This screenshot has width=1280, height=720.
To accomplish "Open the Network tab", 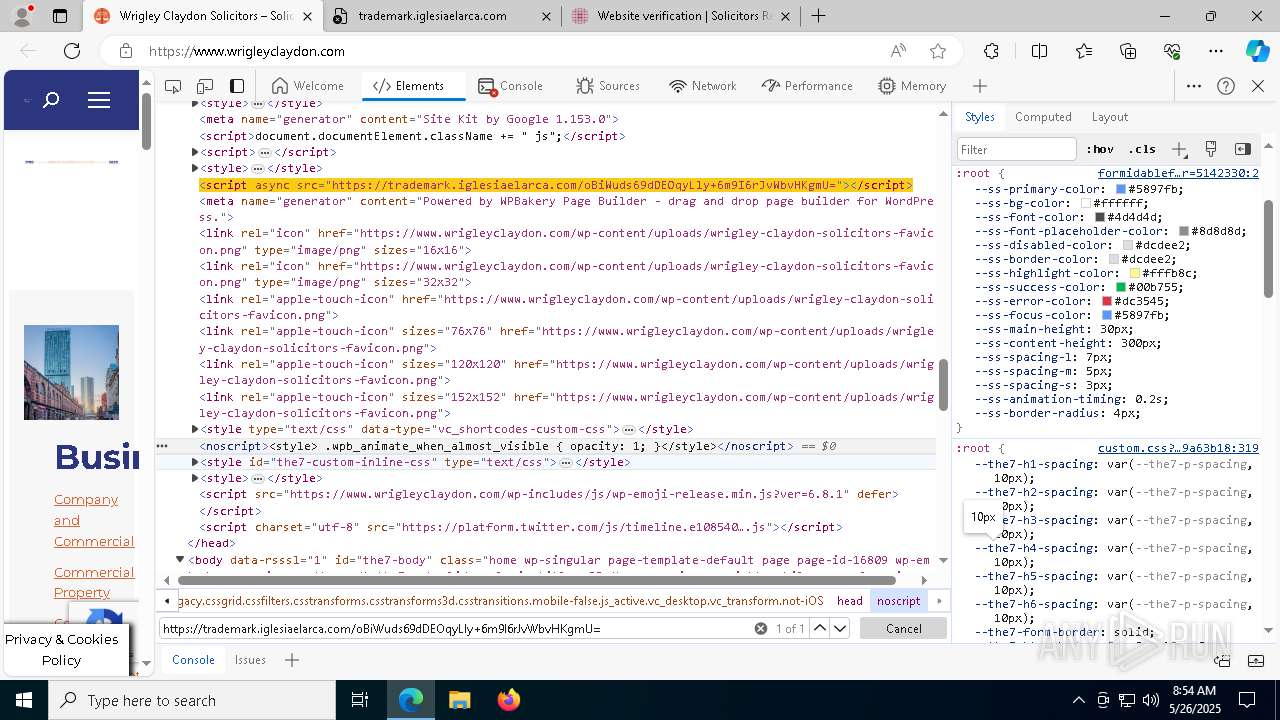I will point(703,86).
